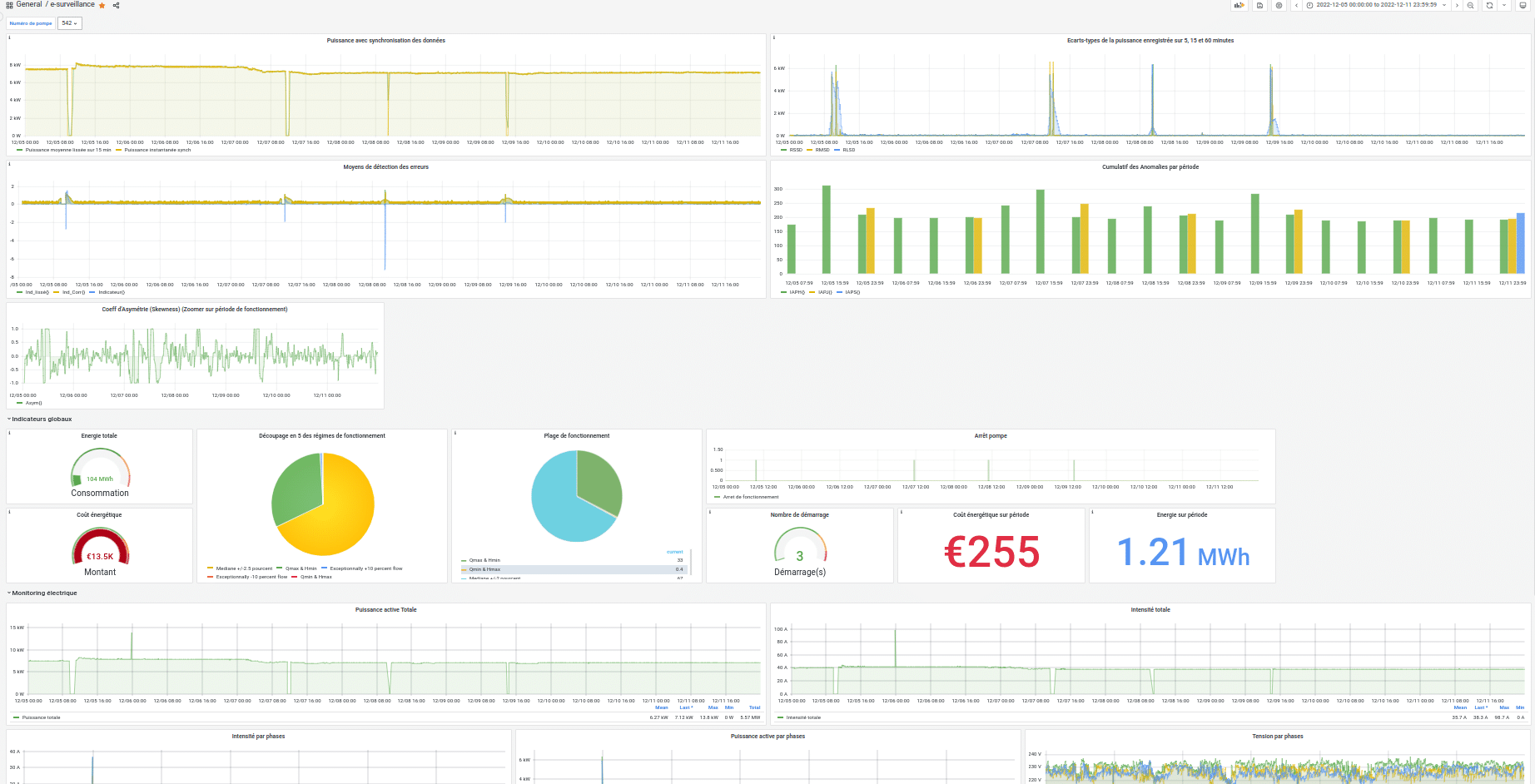Image resolution: width=1535 pixels, height=784 pixels.
Task: Sort Plage legend by 'current' column
Action: point(674,552)
